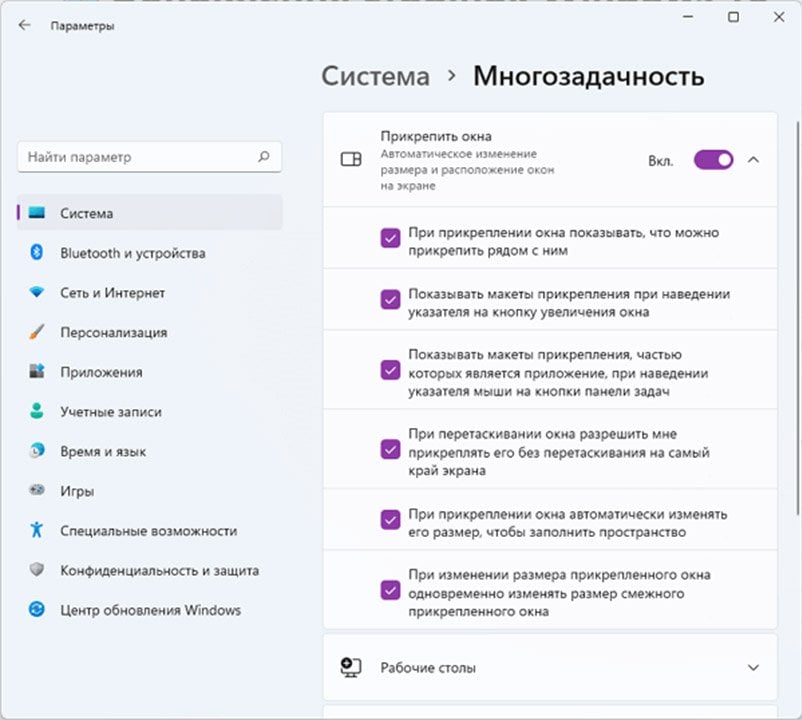Click the Система breadcrumb link
The image size is (802, 720).
click(375, 76)
